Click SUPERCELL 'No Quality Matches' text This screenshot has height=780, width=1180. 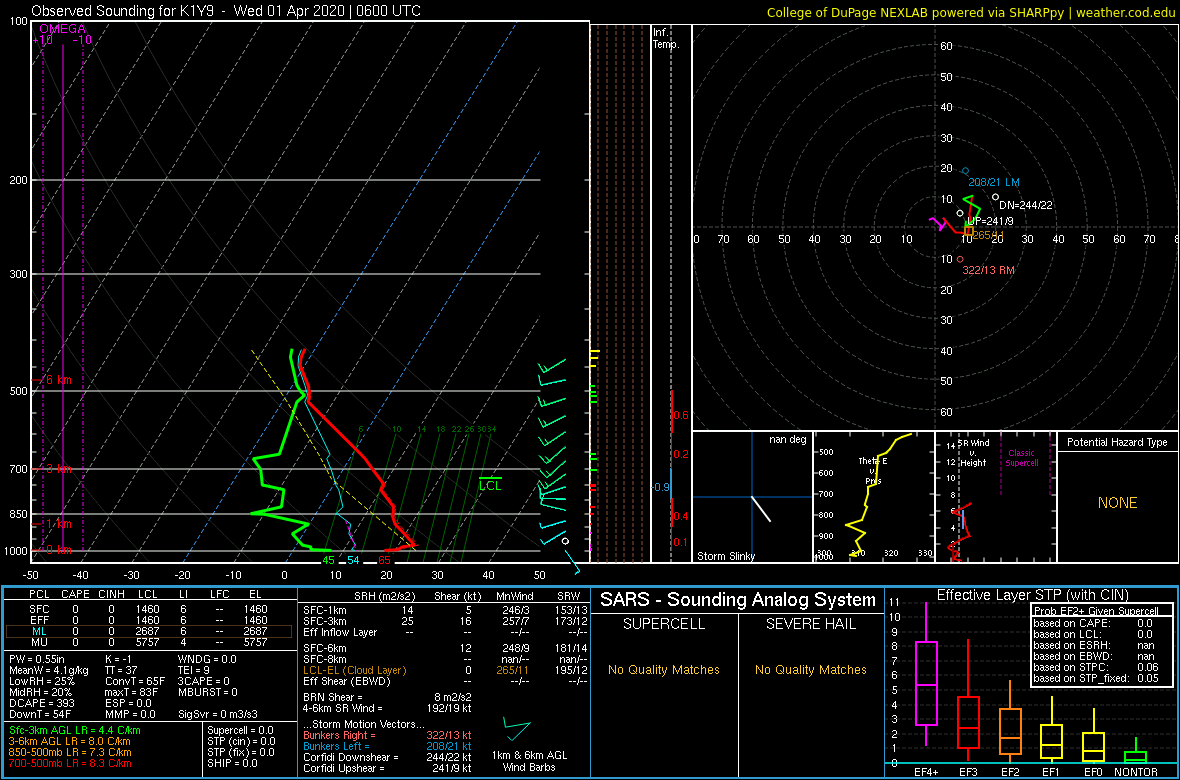pos(663,669)
